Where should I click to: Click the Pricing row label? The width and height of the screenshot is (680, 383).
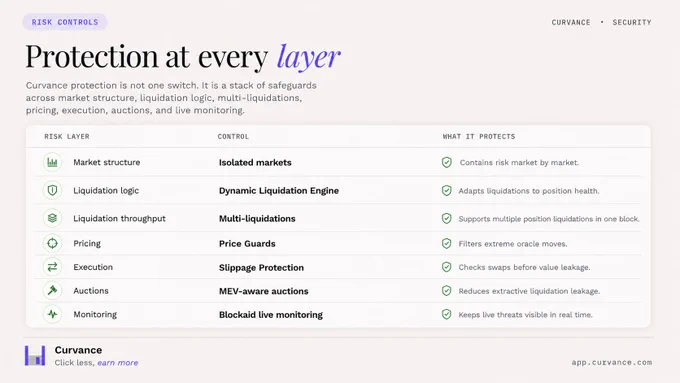tap(87, 243)
